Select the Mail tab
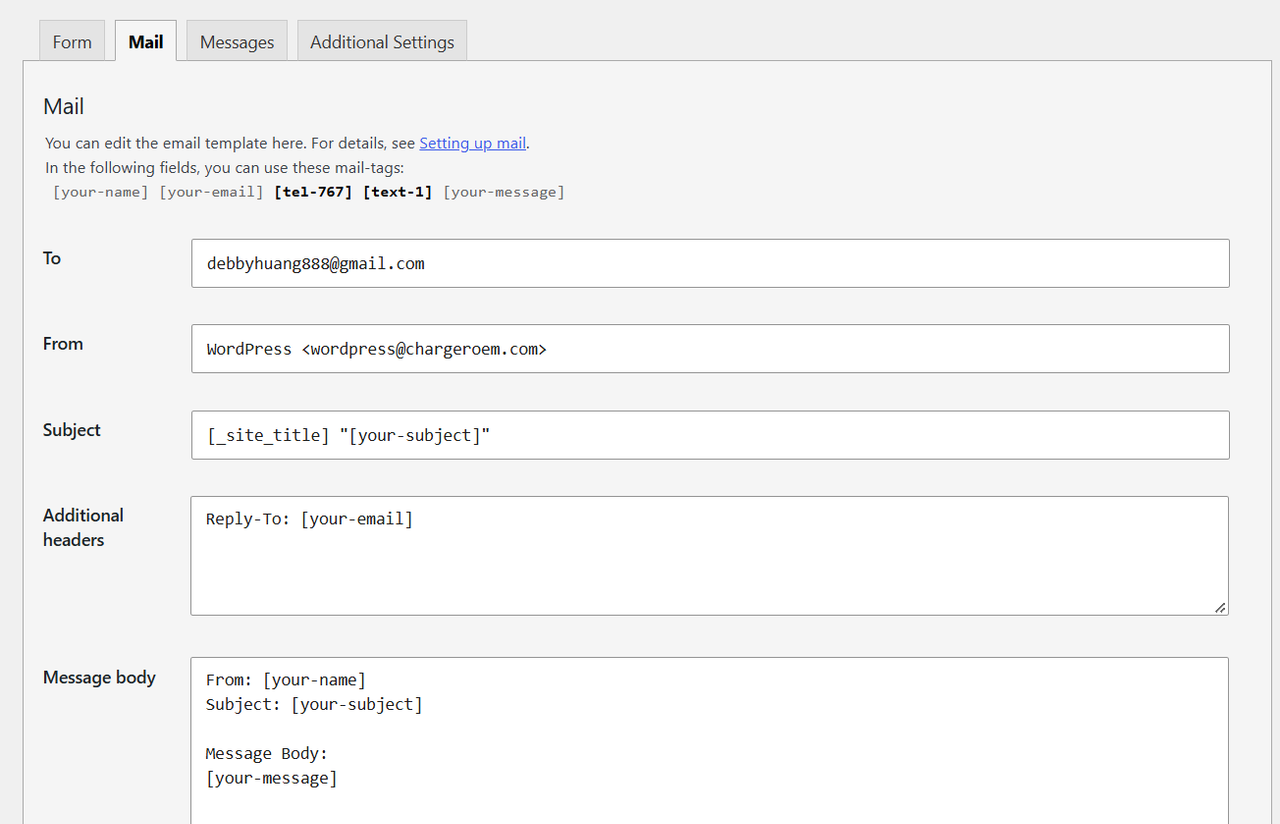The image size is (1280, 824). click(146, 42)
